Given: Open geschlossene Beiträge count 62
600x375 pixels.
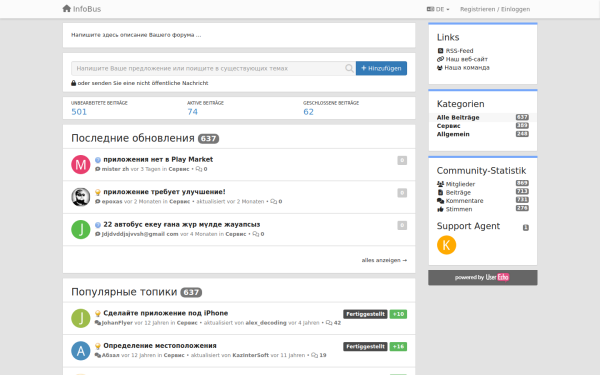Looking at the screenshot, I should tap(308, 112).
